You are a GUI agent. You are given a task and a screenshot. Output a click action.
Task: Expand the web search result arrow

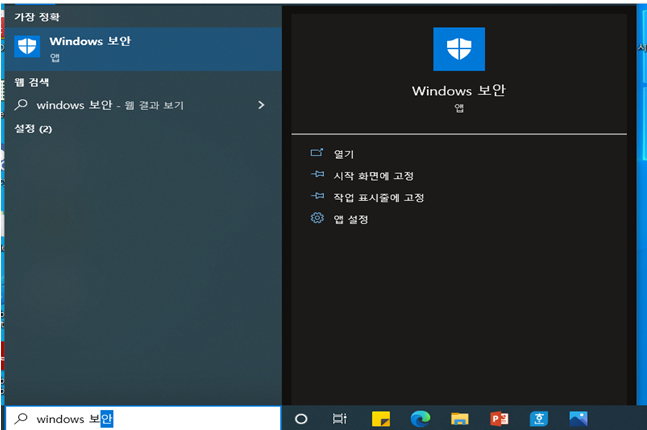click(261, 105)
